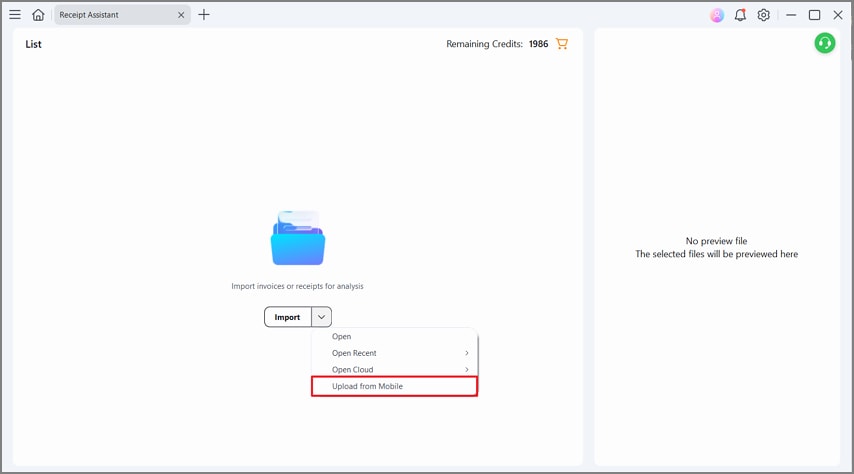Go to the Home screen icon
The width and height of the screenshot is (854, 474).
pos(38,15)
